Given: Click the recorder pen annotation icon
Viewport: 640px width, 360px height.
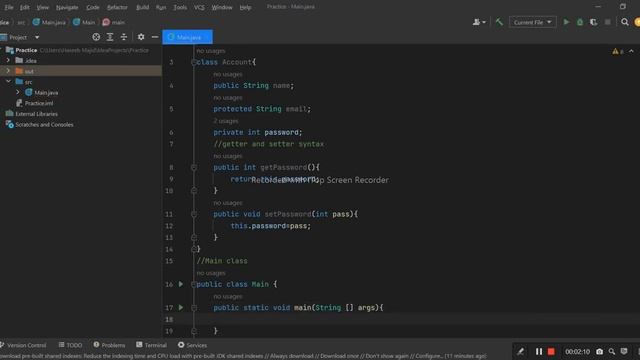Looking at the screenshot, I should [x=520, y=351].
